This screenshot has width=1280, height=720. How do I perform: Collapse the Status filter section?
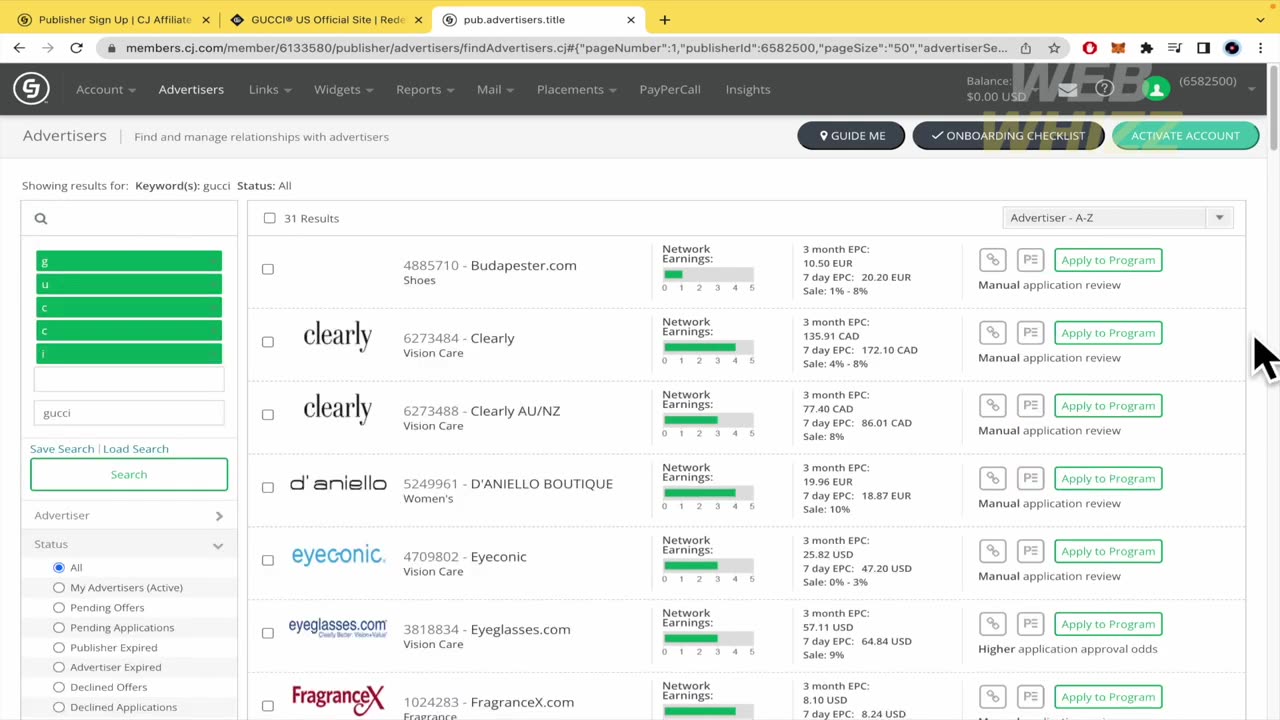(129, 544)
